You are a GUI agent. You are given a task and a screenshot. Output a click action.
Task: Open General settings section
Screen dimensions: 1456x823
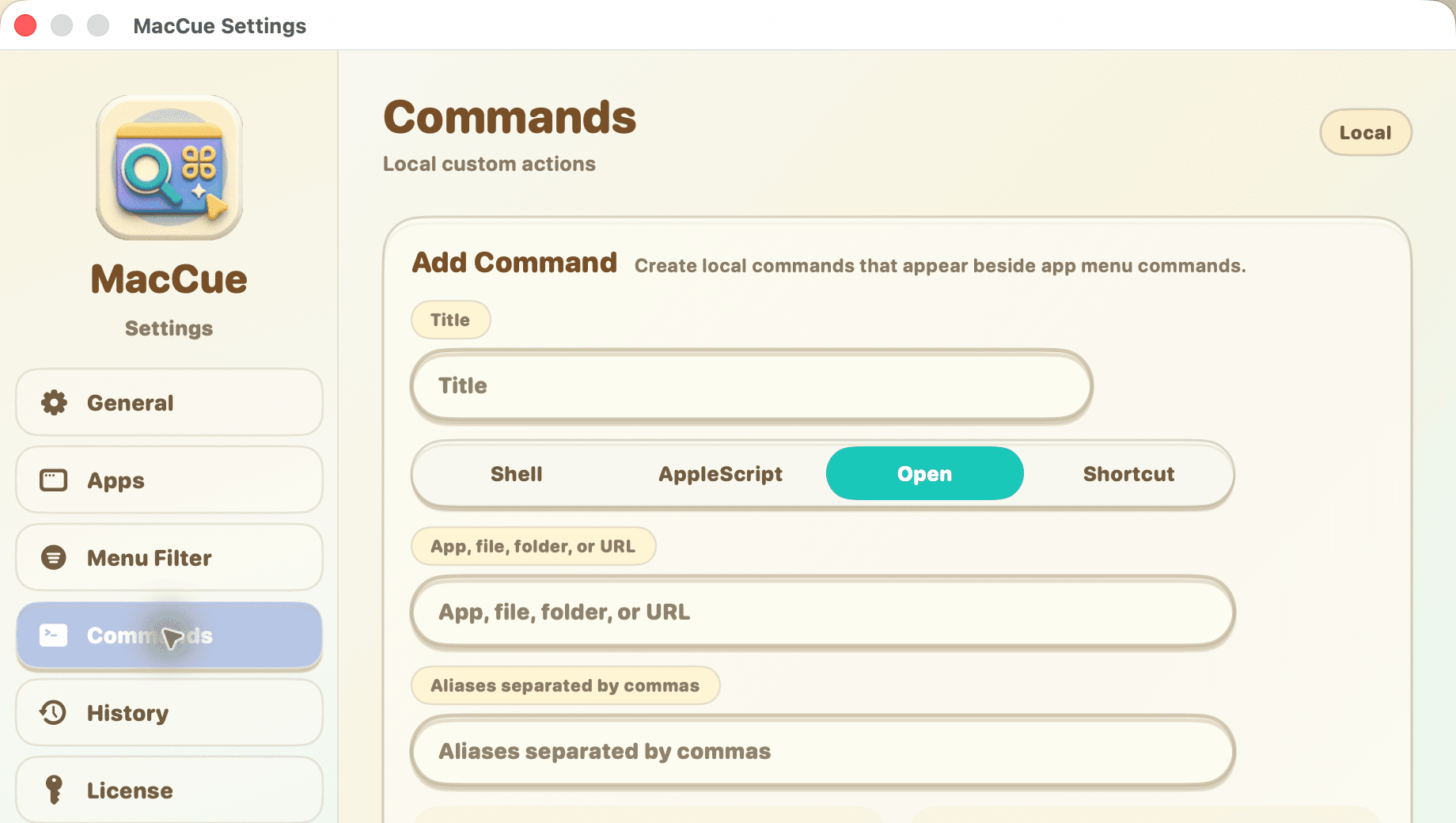169,402
